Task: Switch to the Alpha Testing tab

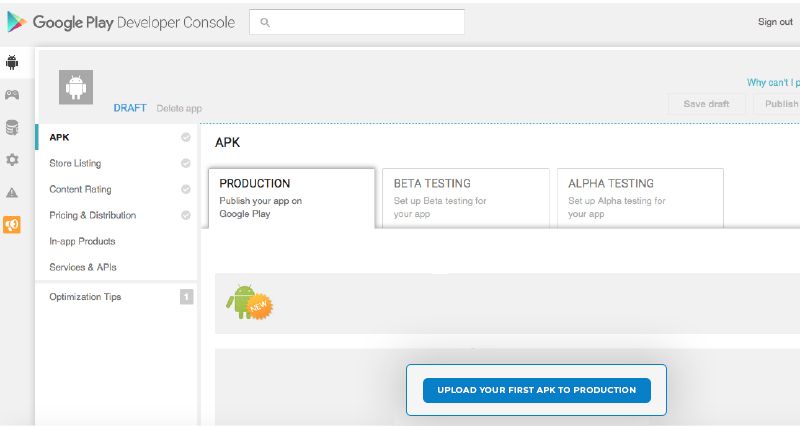Action: pos(640,198)
